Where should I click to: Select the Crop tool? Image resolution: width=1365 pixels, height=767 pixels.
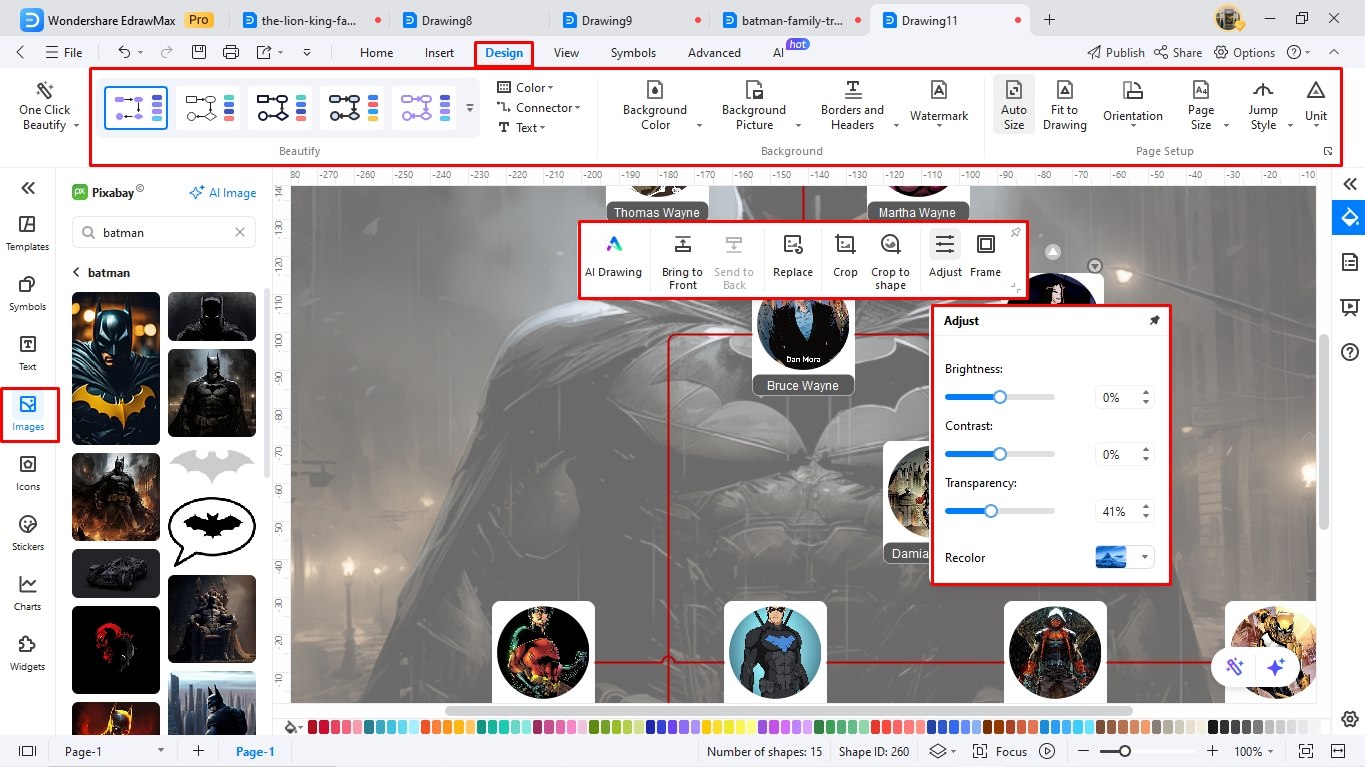click(x=845, y=257)
